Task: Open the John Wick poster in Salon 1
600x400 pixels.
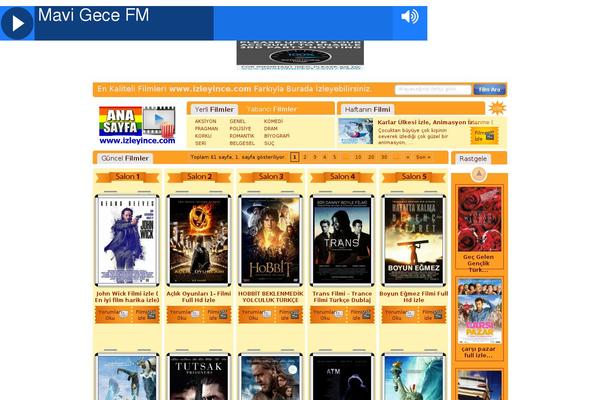Action: coord(127,240)
